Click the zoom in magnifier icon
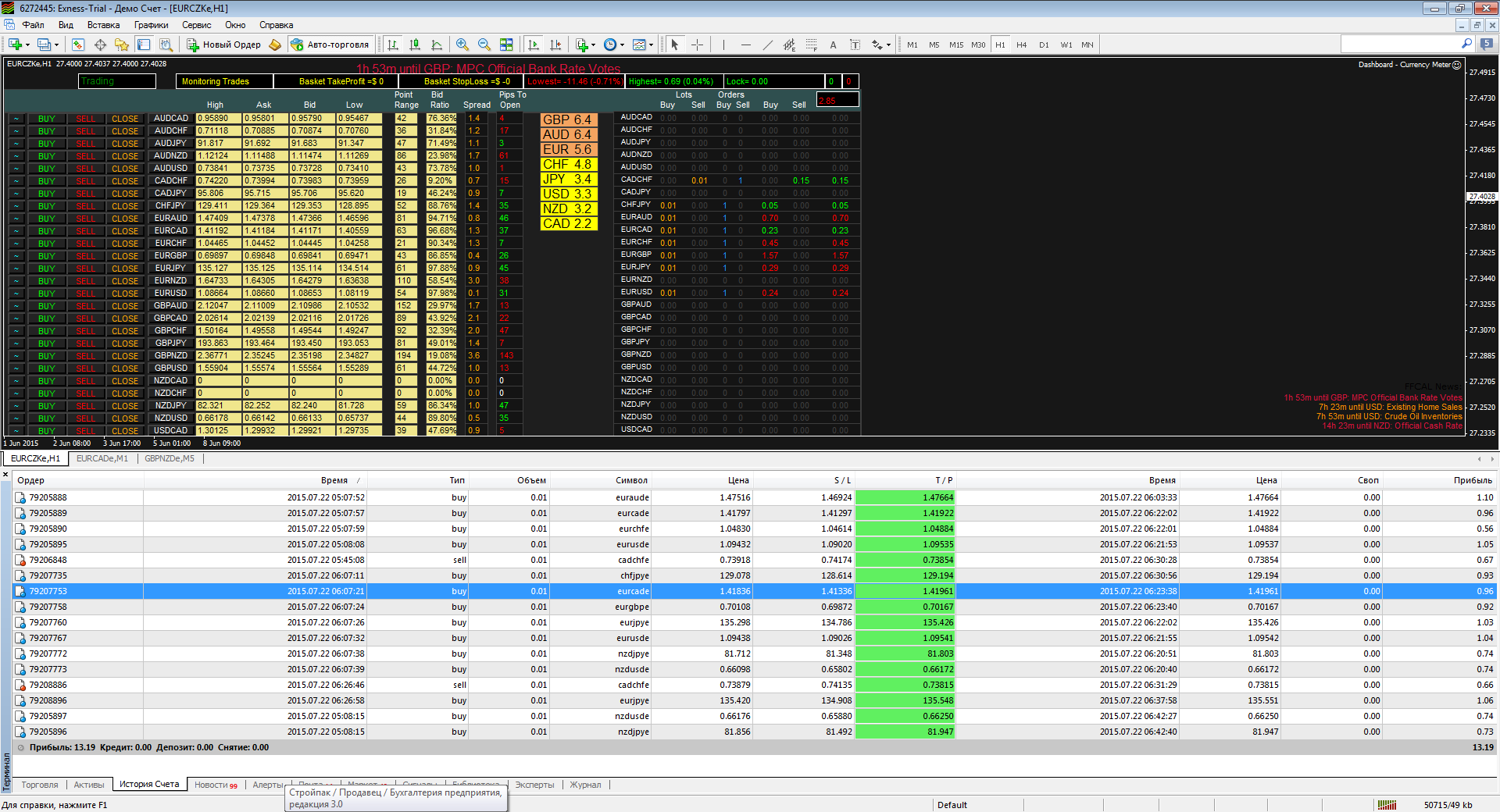The image size is (1500, 812). click(x=462, y=45)
